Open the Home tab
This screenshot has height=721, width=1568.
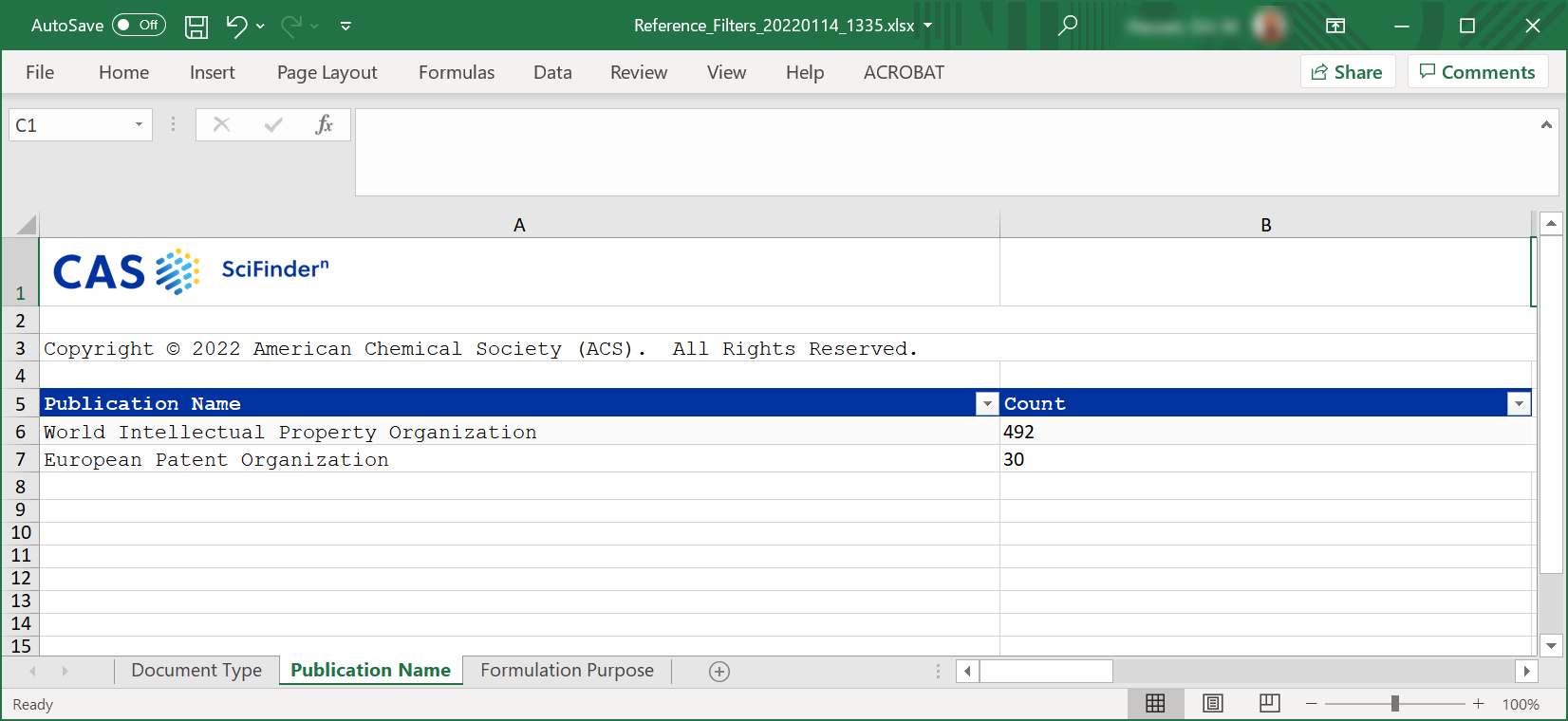pos(123,72)
